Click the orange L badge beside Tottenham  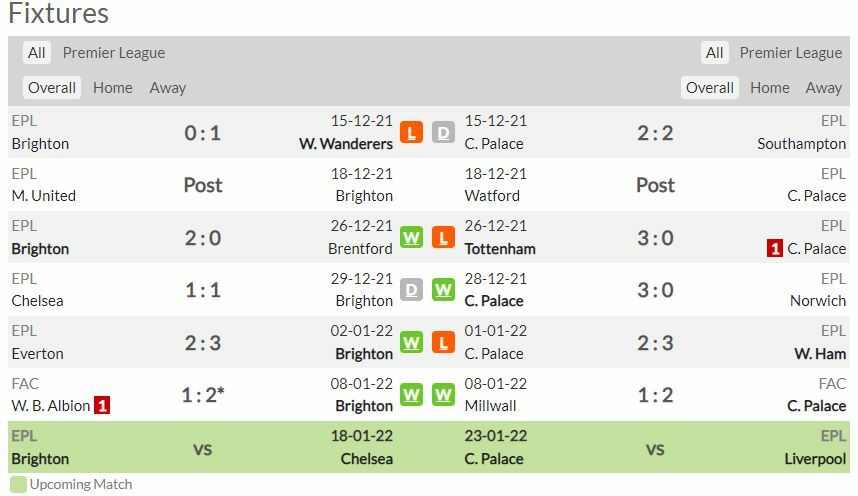click(444, 237)
